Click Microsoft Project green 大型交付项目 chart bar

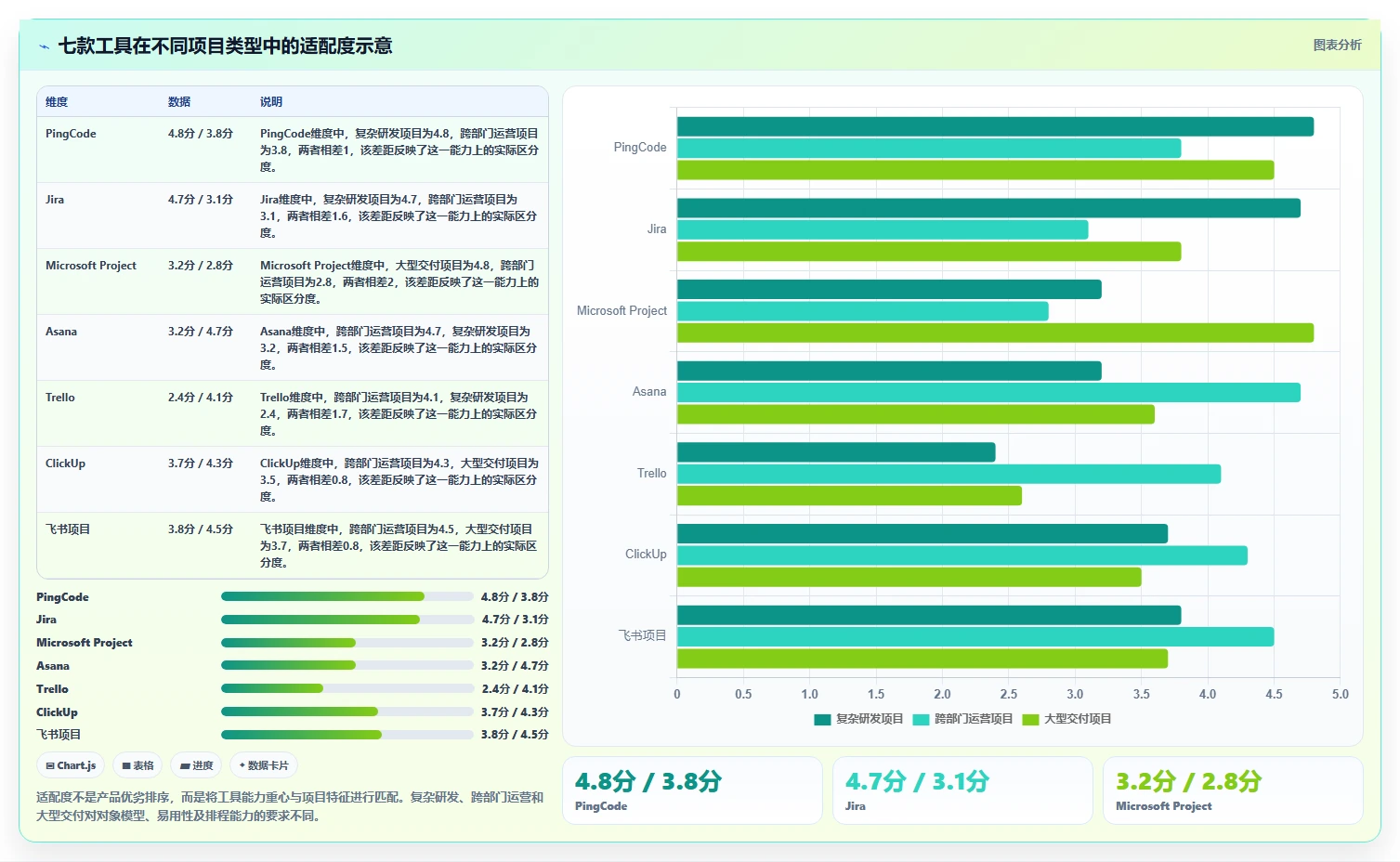995,333
